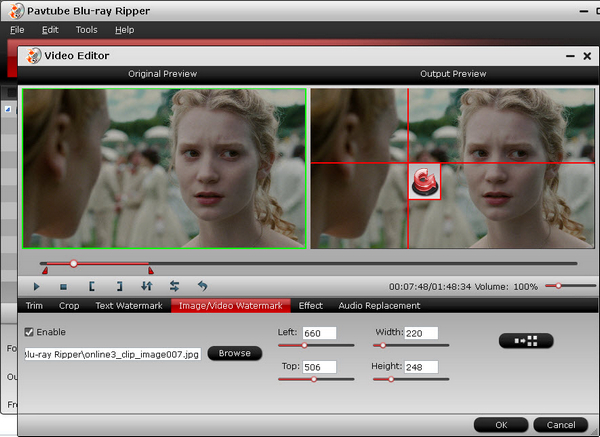Click the playback position slider knob

click(x=73, y=264)
